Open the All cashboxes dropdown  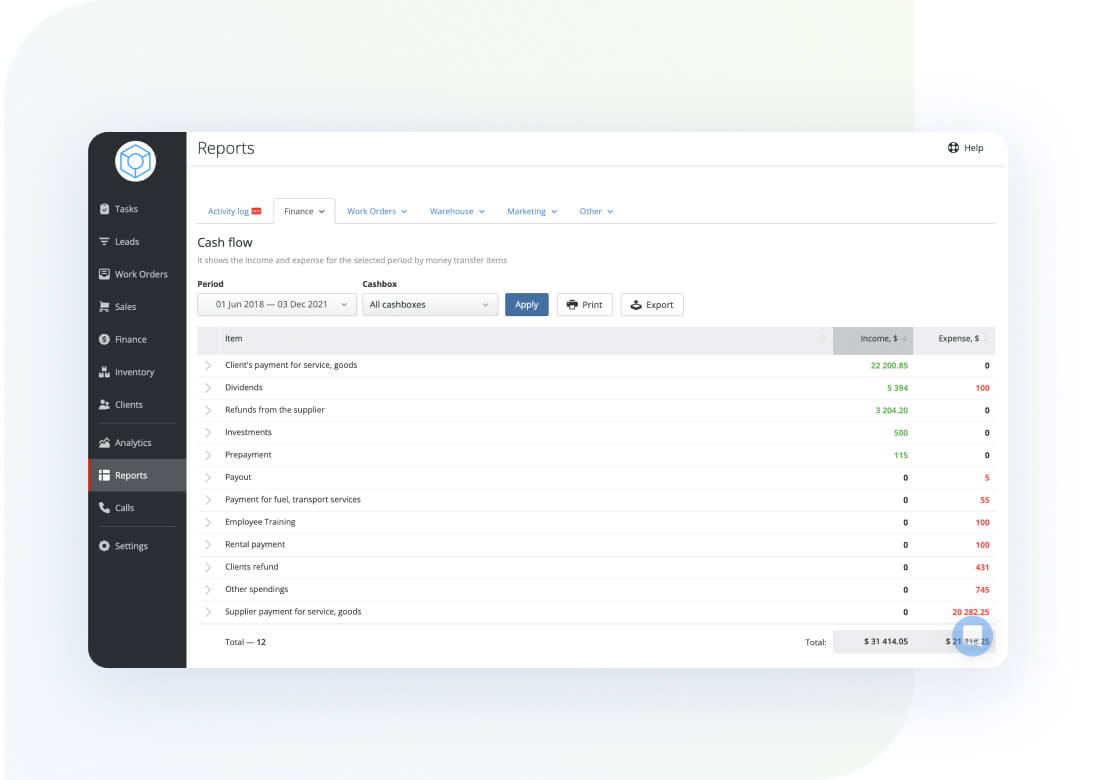click(430, 305)
